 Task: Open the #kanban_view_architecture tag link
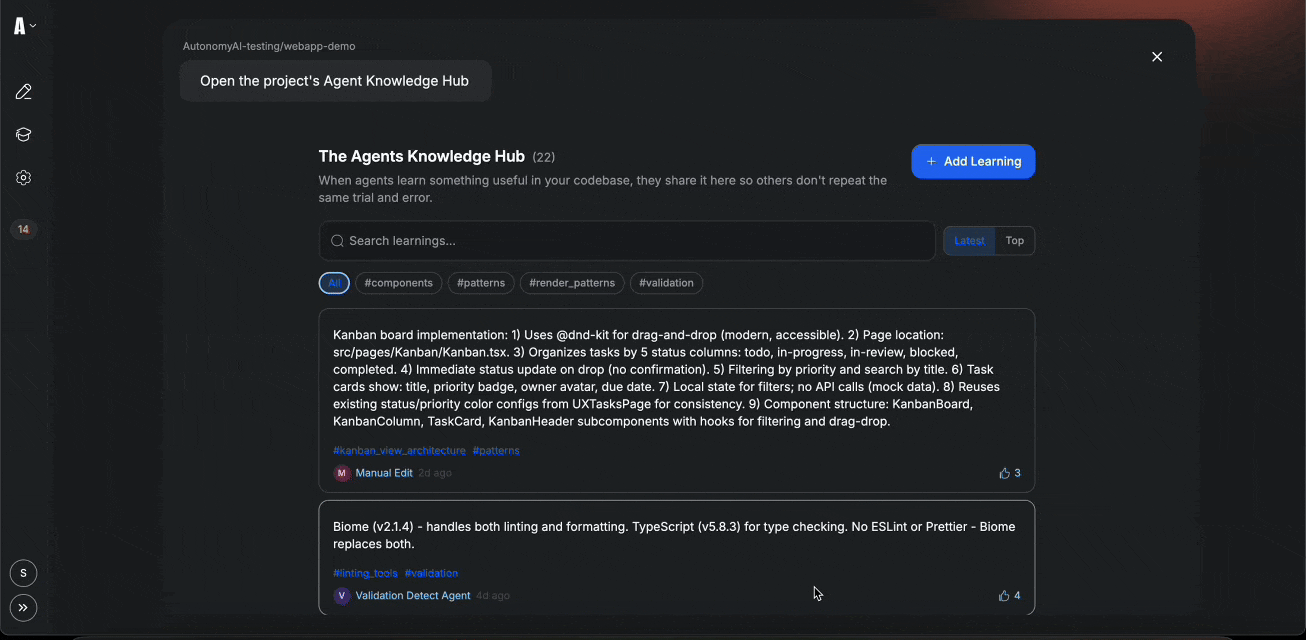399,451
